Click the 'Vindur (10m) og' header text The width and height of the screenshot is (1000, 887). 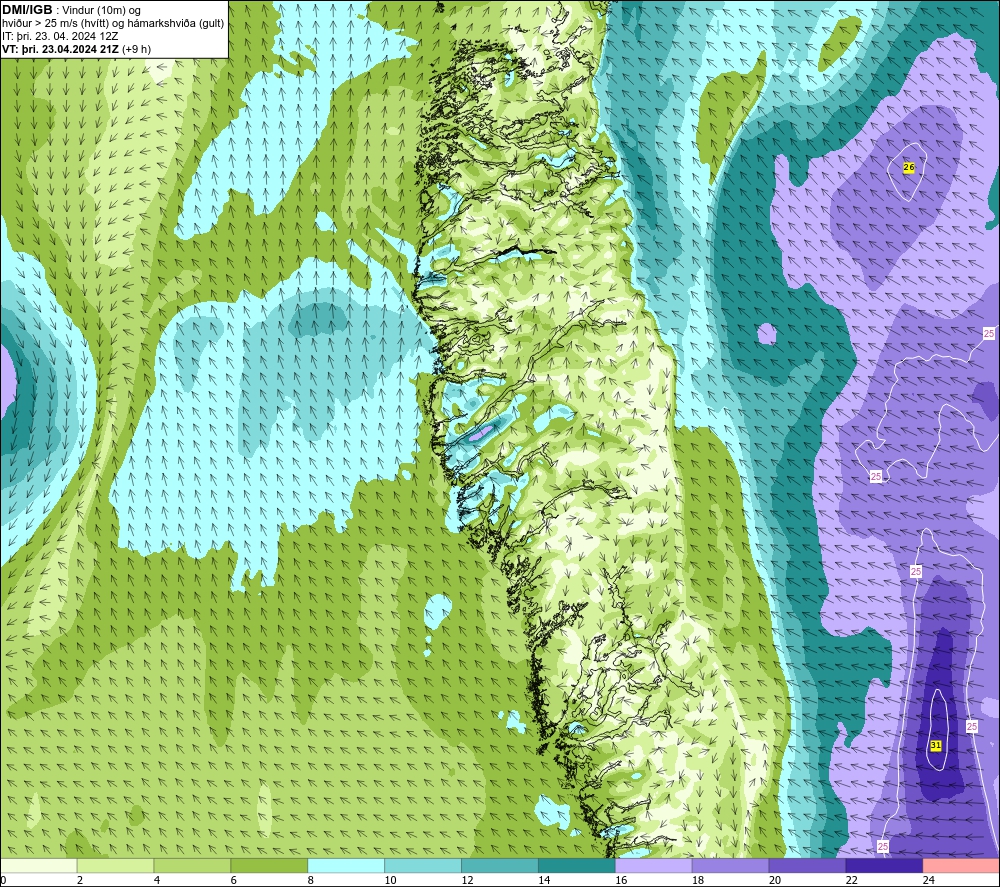tap(101, 11)
